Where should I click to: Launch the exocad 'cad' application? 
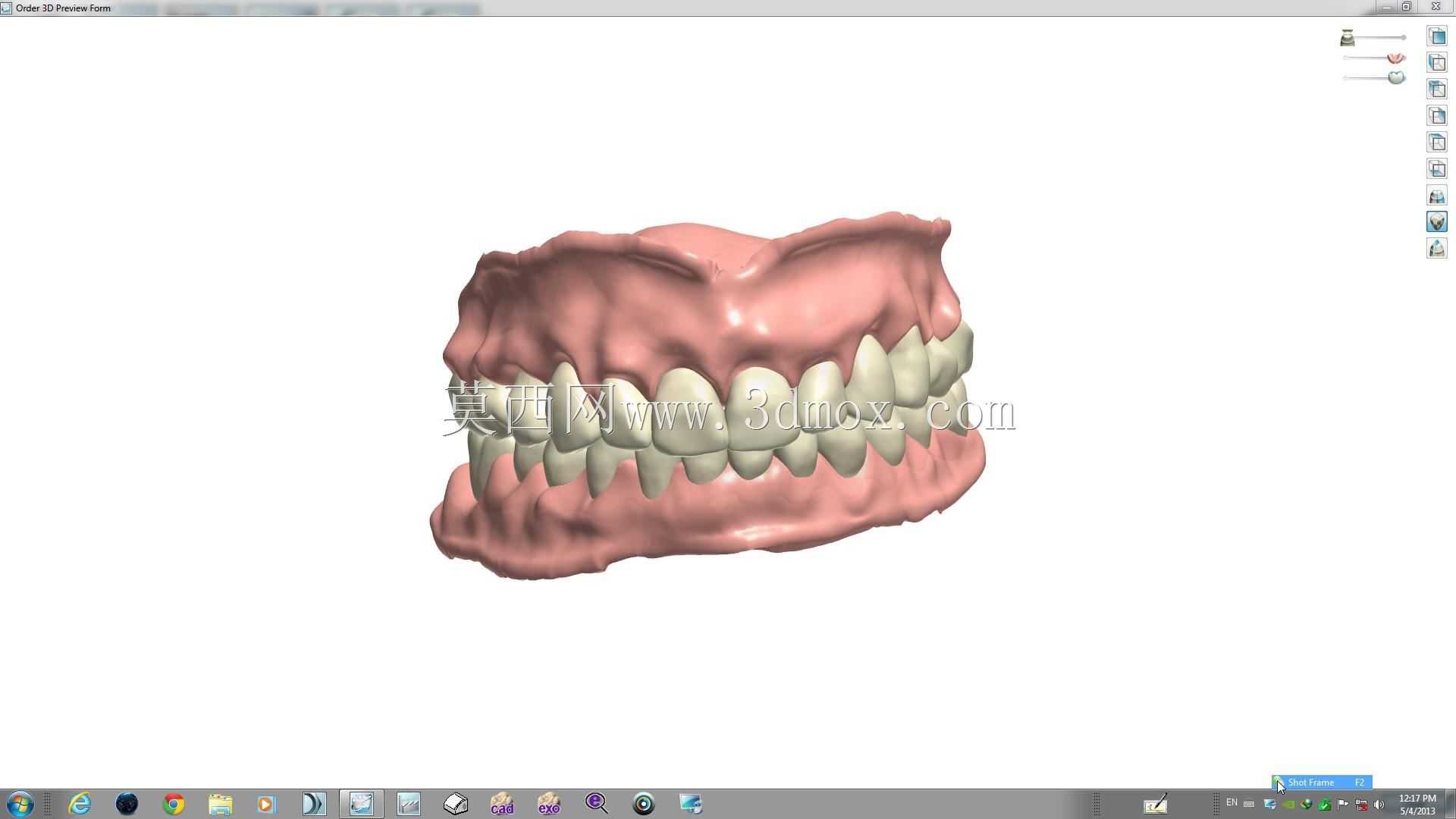pyautogui.click(x=502, y=804)
